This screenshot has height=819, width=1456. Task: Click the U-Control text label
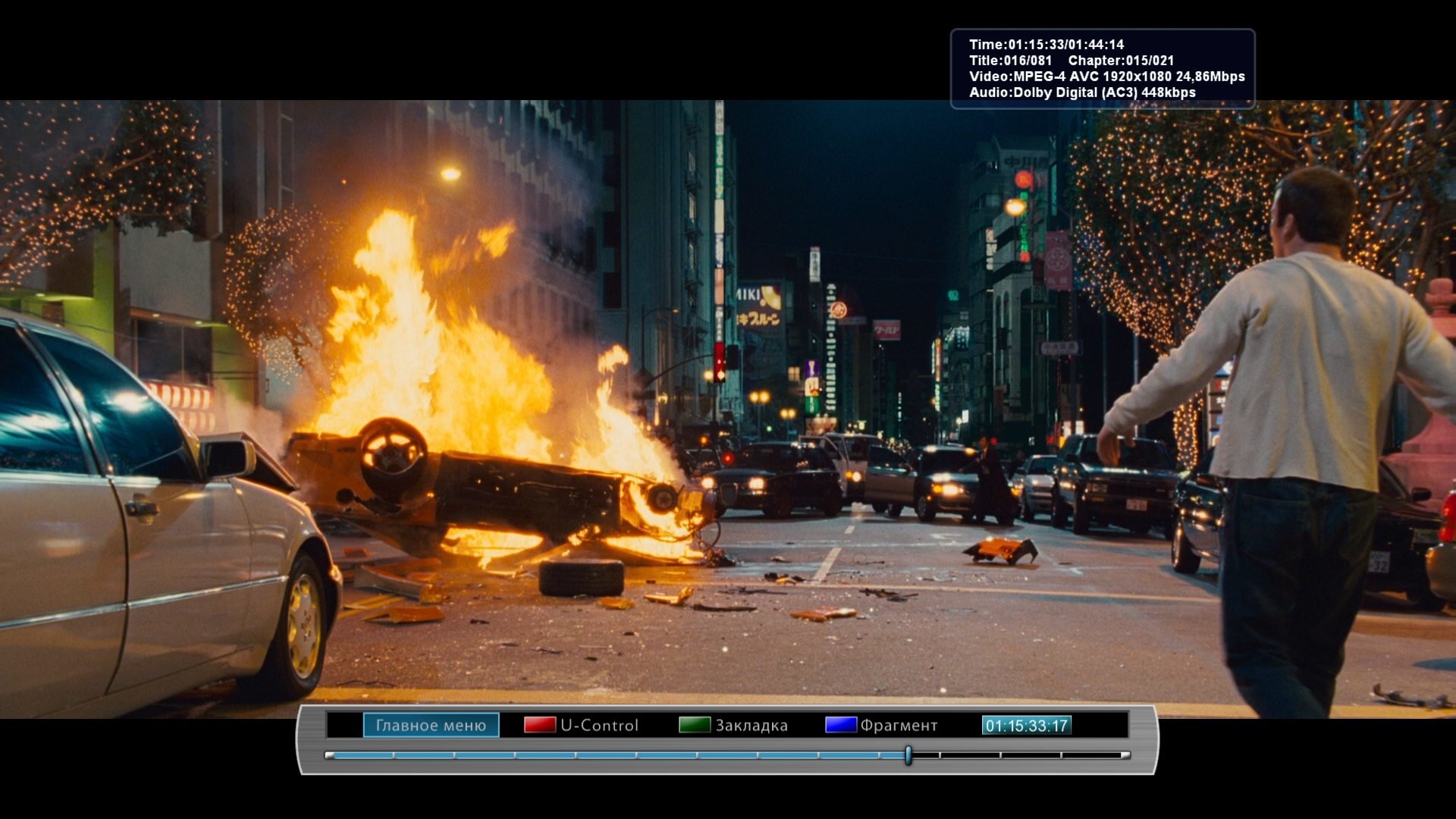(599, 725)
